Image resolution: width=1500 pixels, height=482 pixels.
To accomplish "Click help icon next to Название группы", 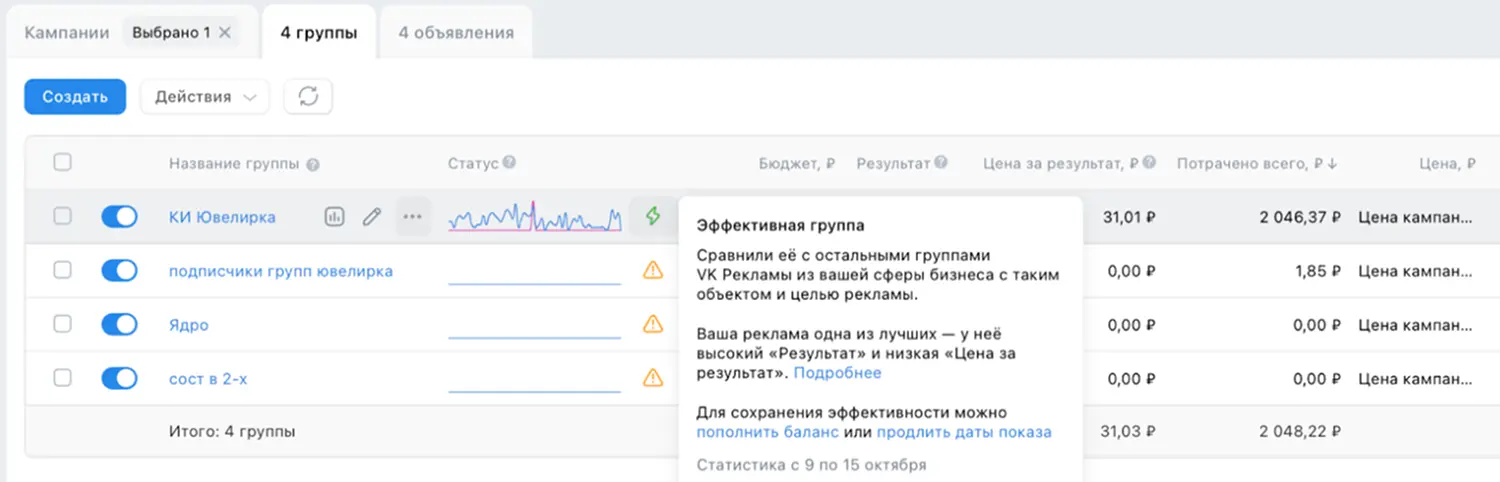I will 313,165.
